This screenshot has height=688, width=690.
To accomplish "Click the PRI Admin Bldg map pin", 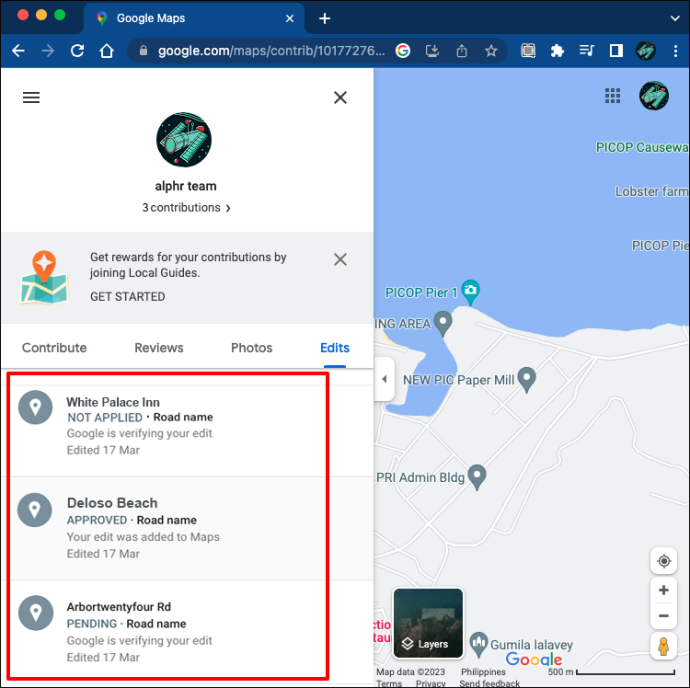I will (477, 477).
